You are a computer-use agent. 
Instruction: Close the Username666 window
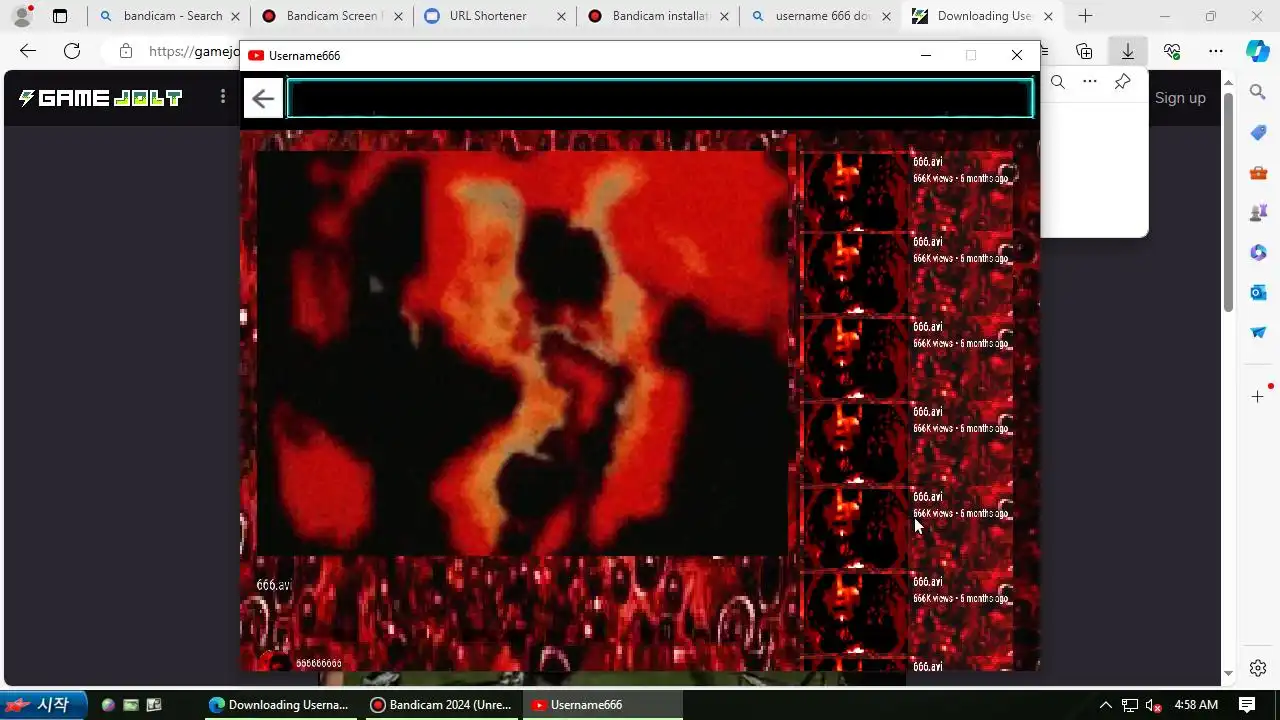point(1017,55)
